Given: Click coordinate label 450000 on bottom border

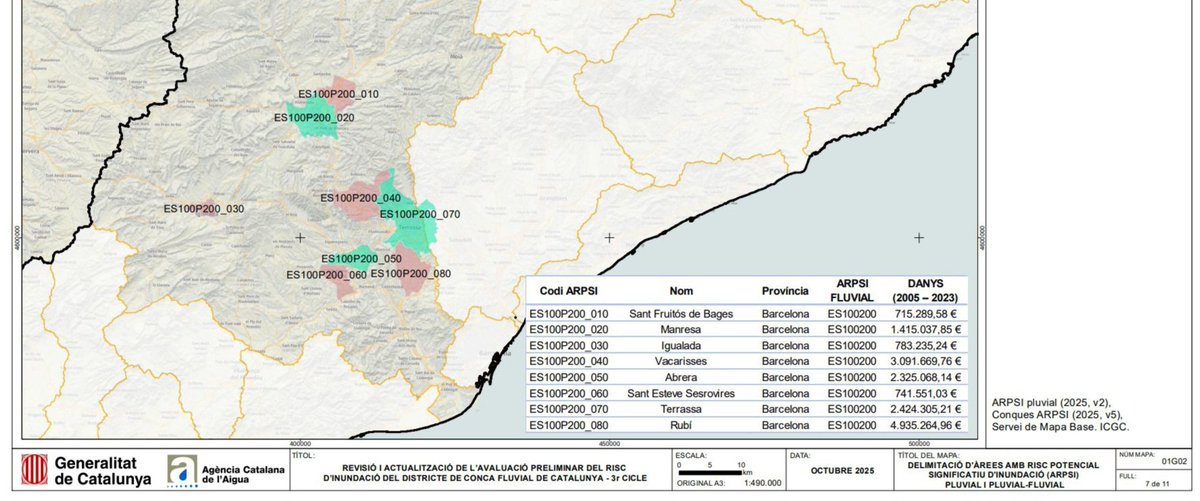Looking at the screenshot, I should click(x=609, y=443).
